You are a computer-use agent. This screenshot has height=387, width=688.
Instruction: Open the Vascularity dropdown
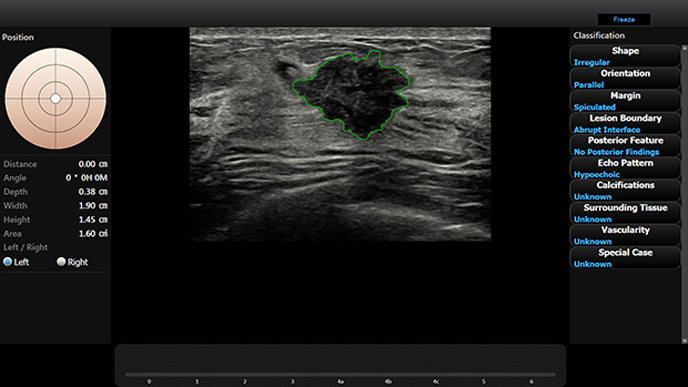point(625,235)
